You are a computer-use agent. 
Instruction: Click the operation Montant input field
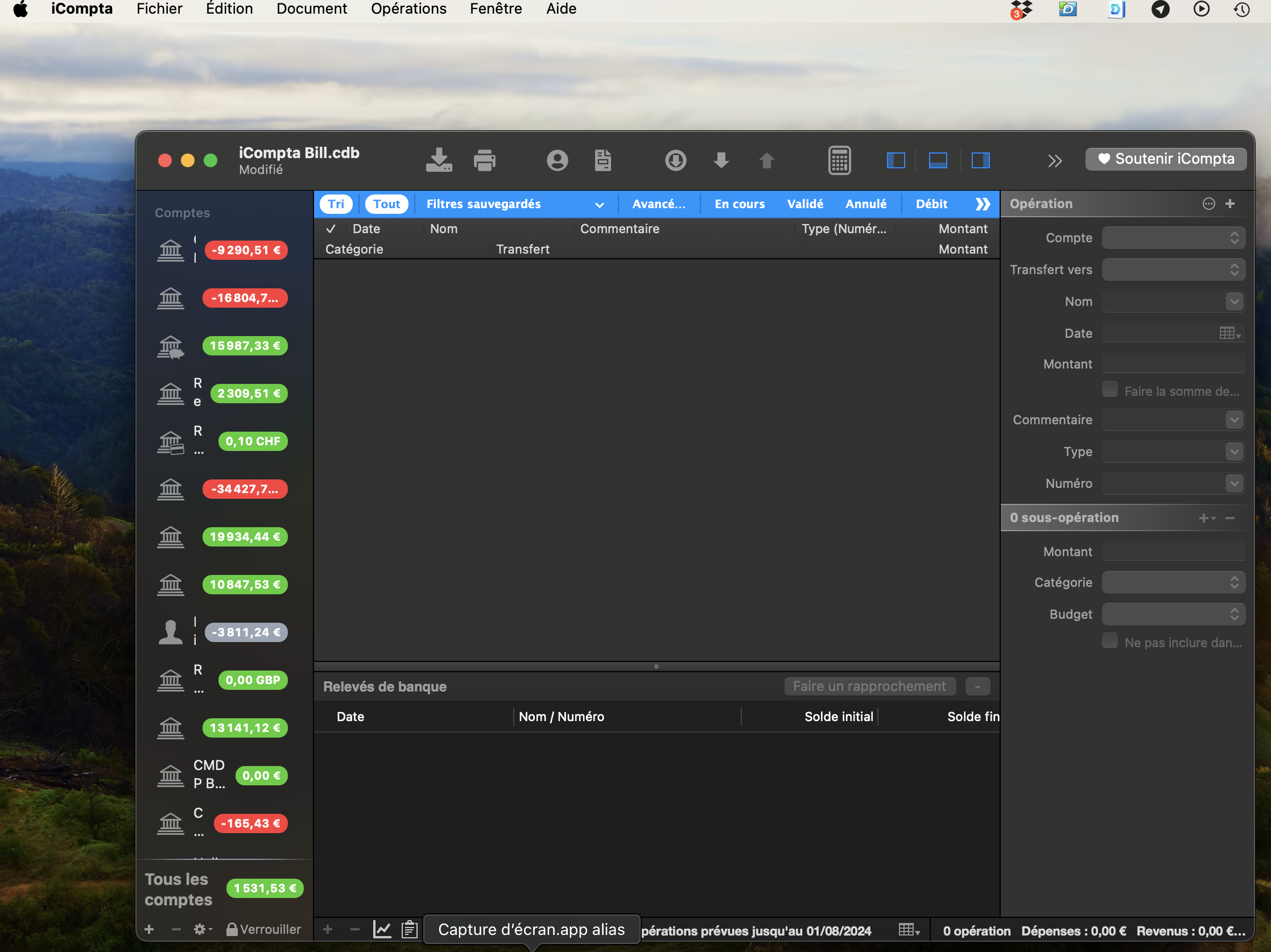pyautogui.click(x=1173, y=364)
